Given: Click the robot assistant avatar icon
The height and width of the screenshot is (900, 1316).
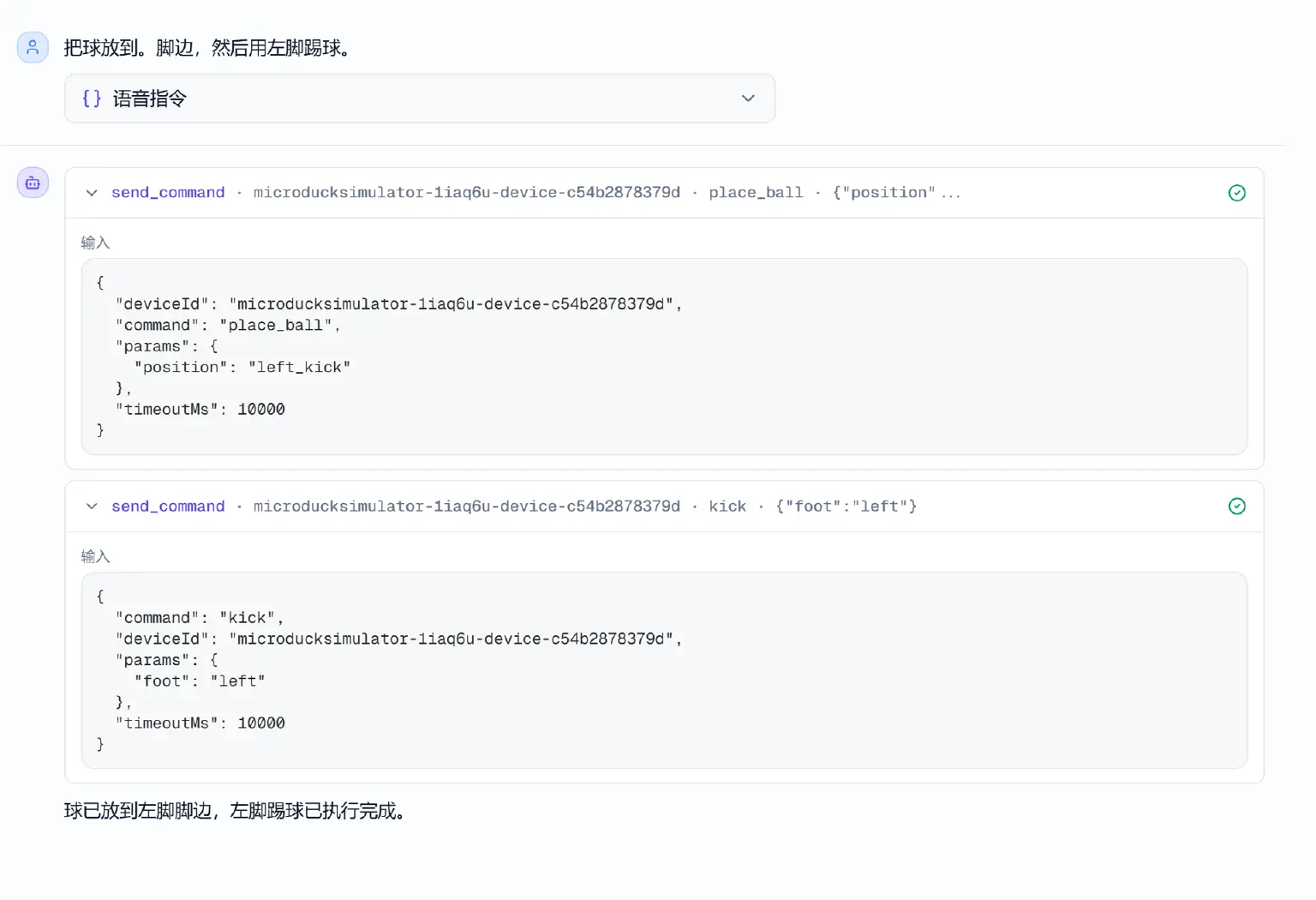Looking at the screenshot, I should point(33,183).
